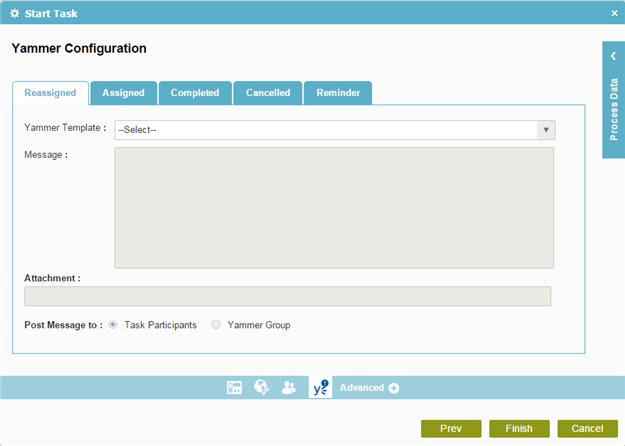This screenshot has width=625, height=446.
Task: Open the participants people icon in bottom bar
Action: (x=289, y=387)
